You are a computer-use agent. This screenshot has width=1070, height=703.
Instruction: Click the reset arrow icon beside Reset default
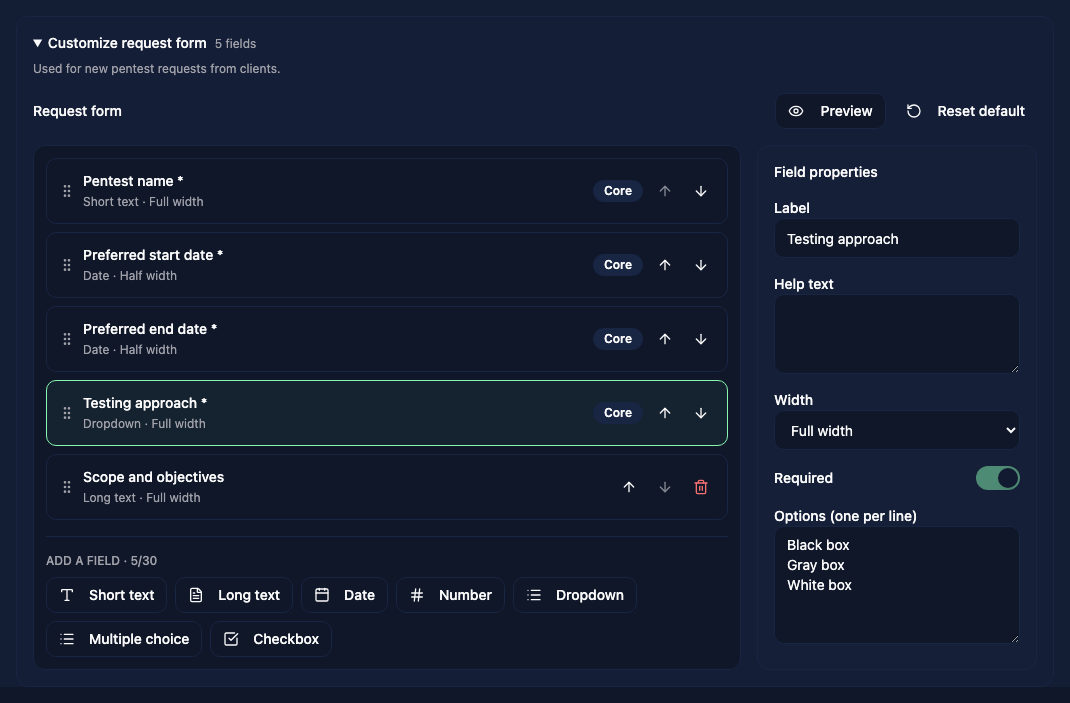pos(914,111)
